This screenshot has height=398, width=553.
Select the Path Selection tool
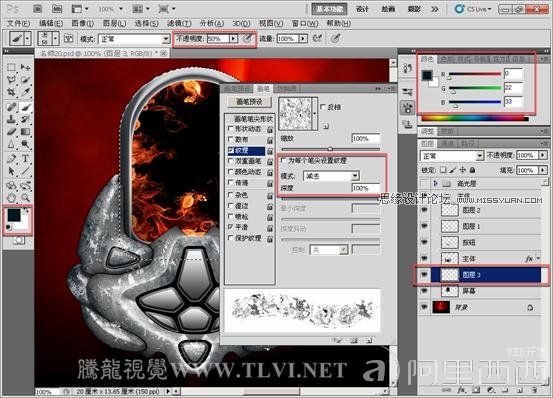pos(11,171)
